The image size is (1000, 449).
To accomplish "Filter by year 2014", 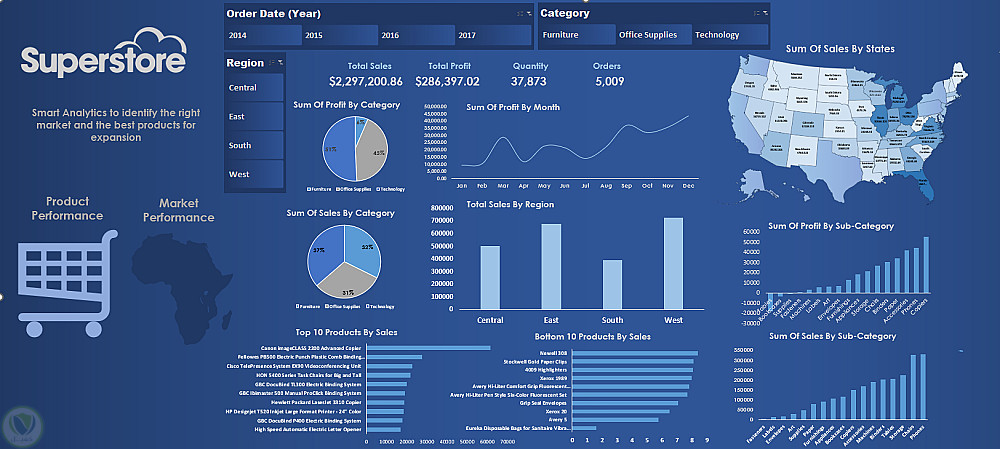I will click(x=263, y=36).
